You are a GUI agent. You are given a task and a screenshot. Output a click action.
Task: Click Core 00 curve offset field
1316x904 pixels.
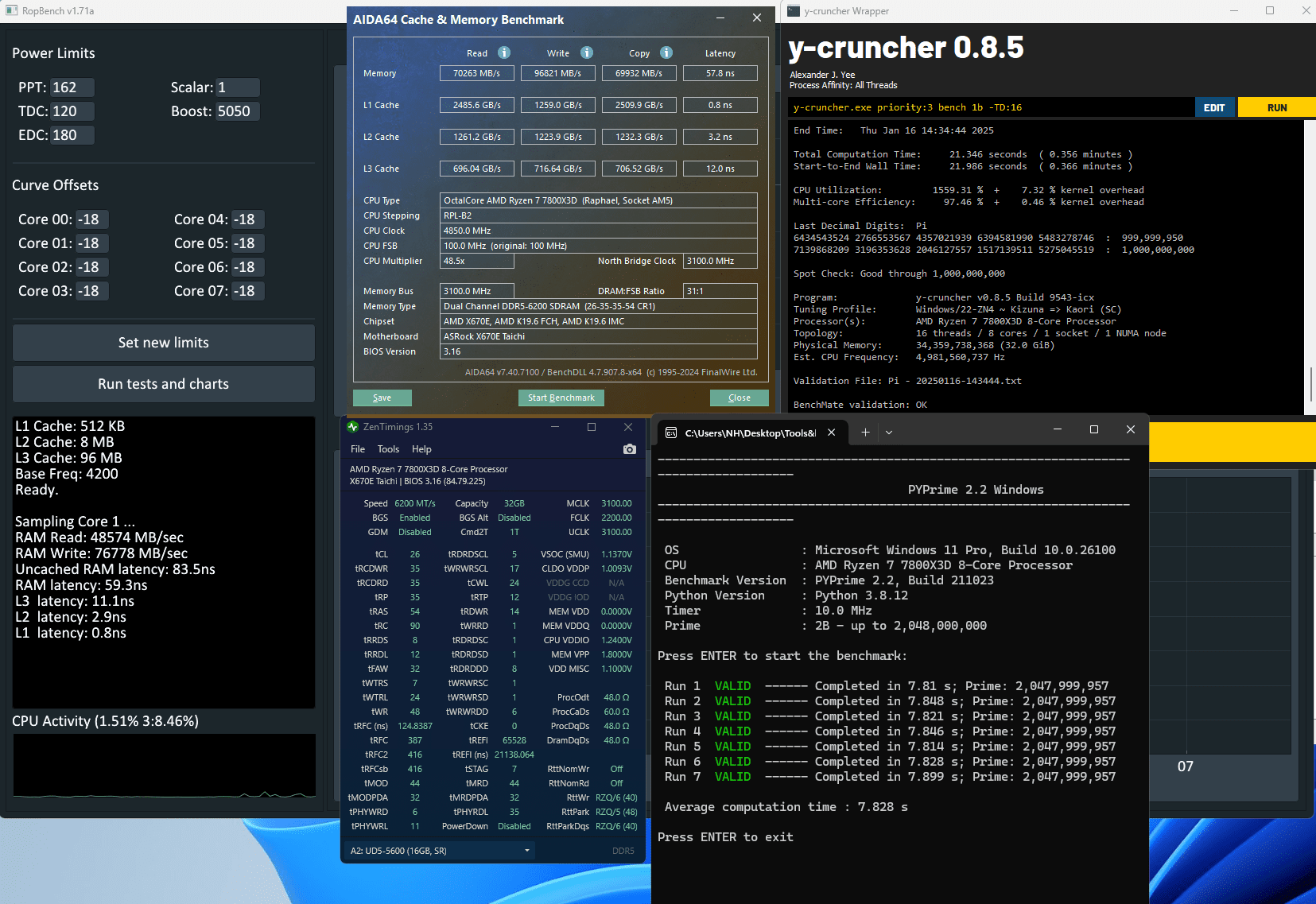pyautogui.click(x=92, y=219)
